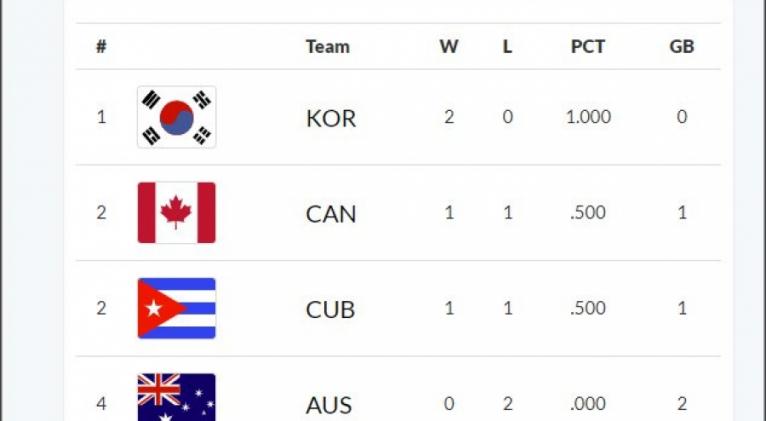Click rank number 1 in Korea's row
This screenshot has width=766, height=421.
(x=101, y=117)
